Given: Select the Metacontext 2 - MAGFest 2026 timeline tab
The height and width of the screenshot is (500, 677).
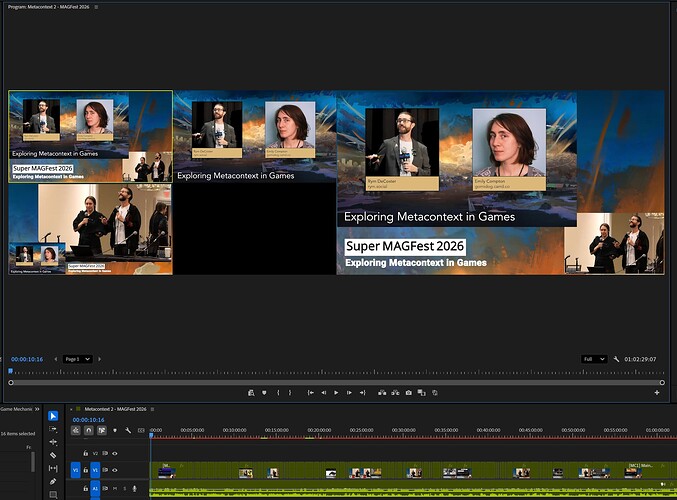Looking at the screenshot, I should pyautogui.click(x=115, y=409).
